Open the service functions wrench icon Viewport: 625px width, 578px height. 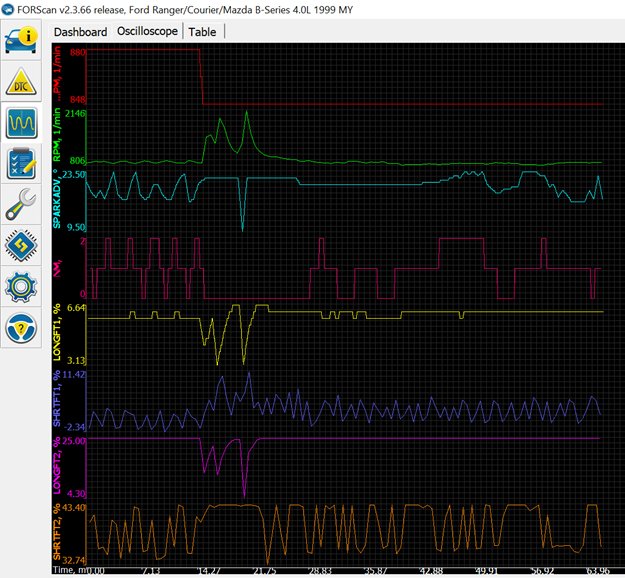pyautogui.click(x=22, y=205)
